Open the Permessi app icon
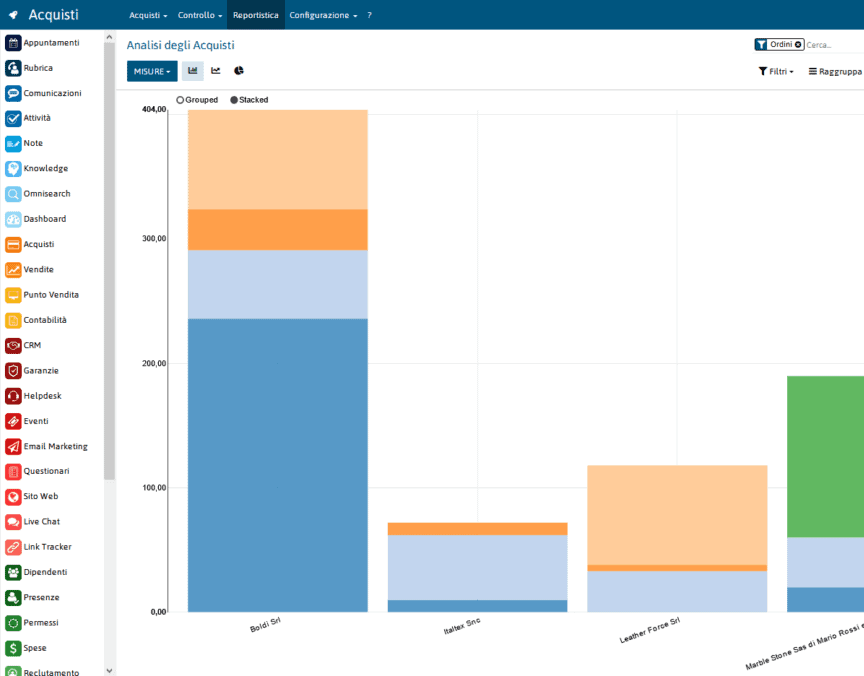Viewport: 864px width, 676px height. [x=13, y=623]
